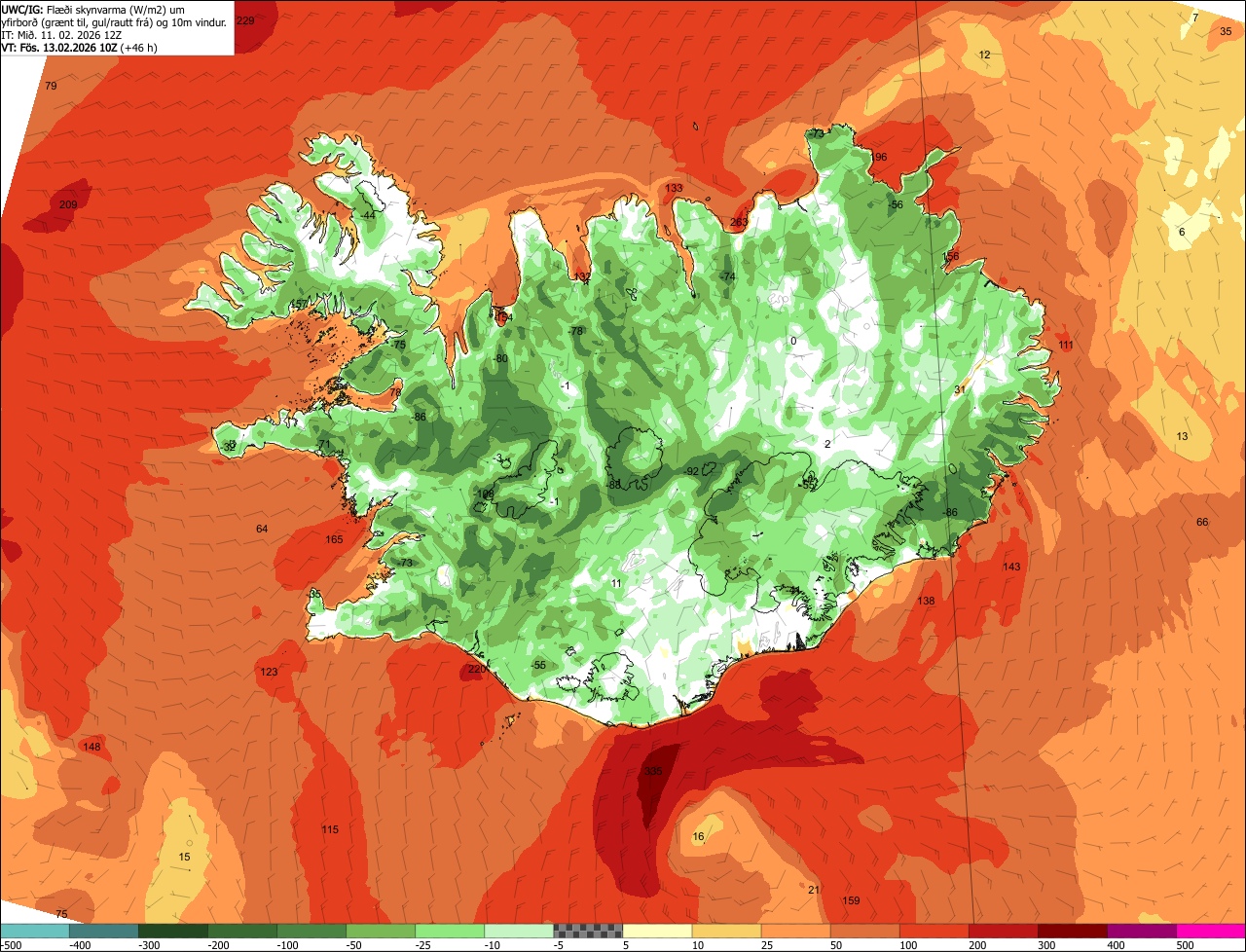
Task: Click the value 159 over the southern sea
Action: click(x=851, y=900)
